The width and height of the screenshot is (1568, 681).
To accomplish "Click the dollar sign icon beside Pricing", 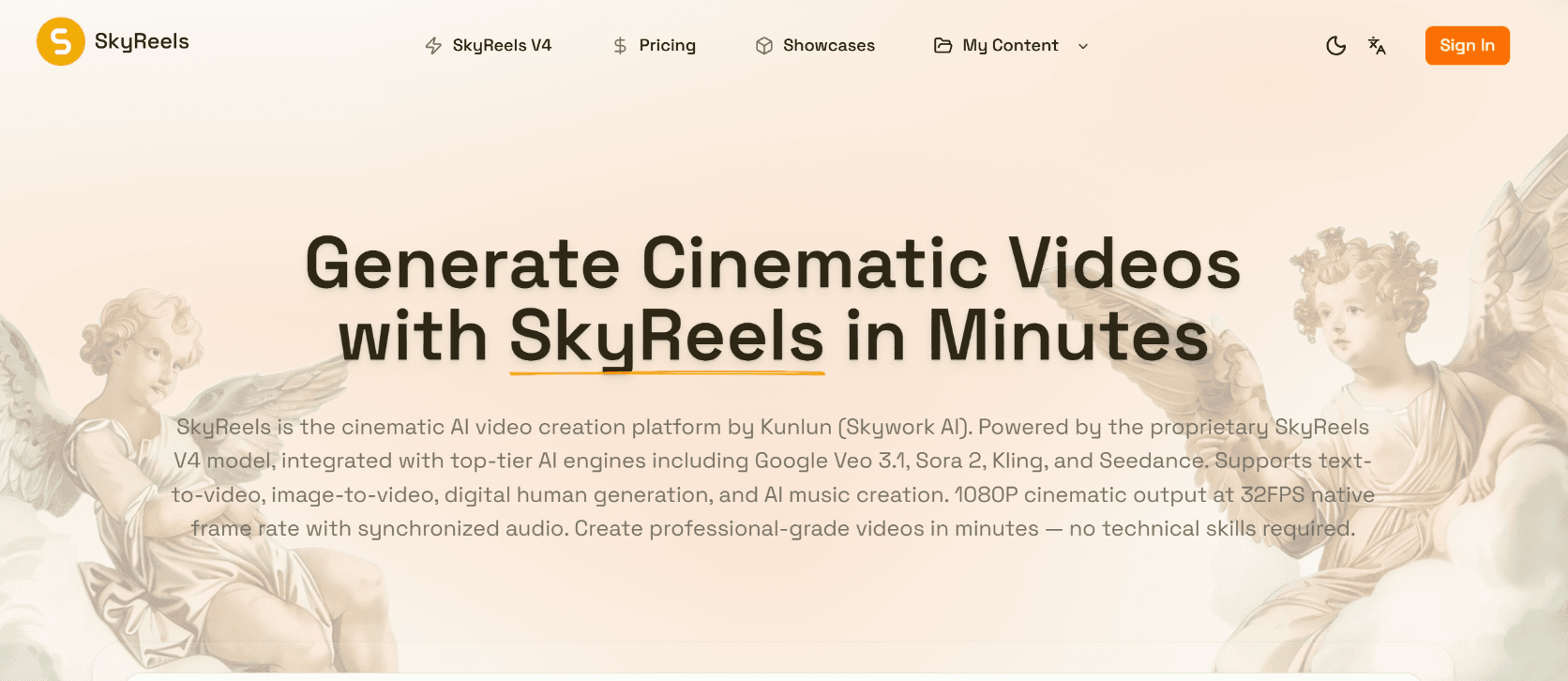I will [620, 46].
